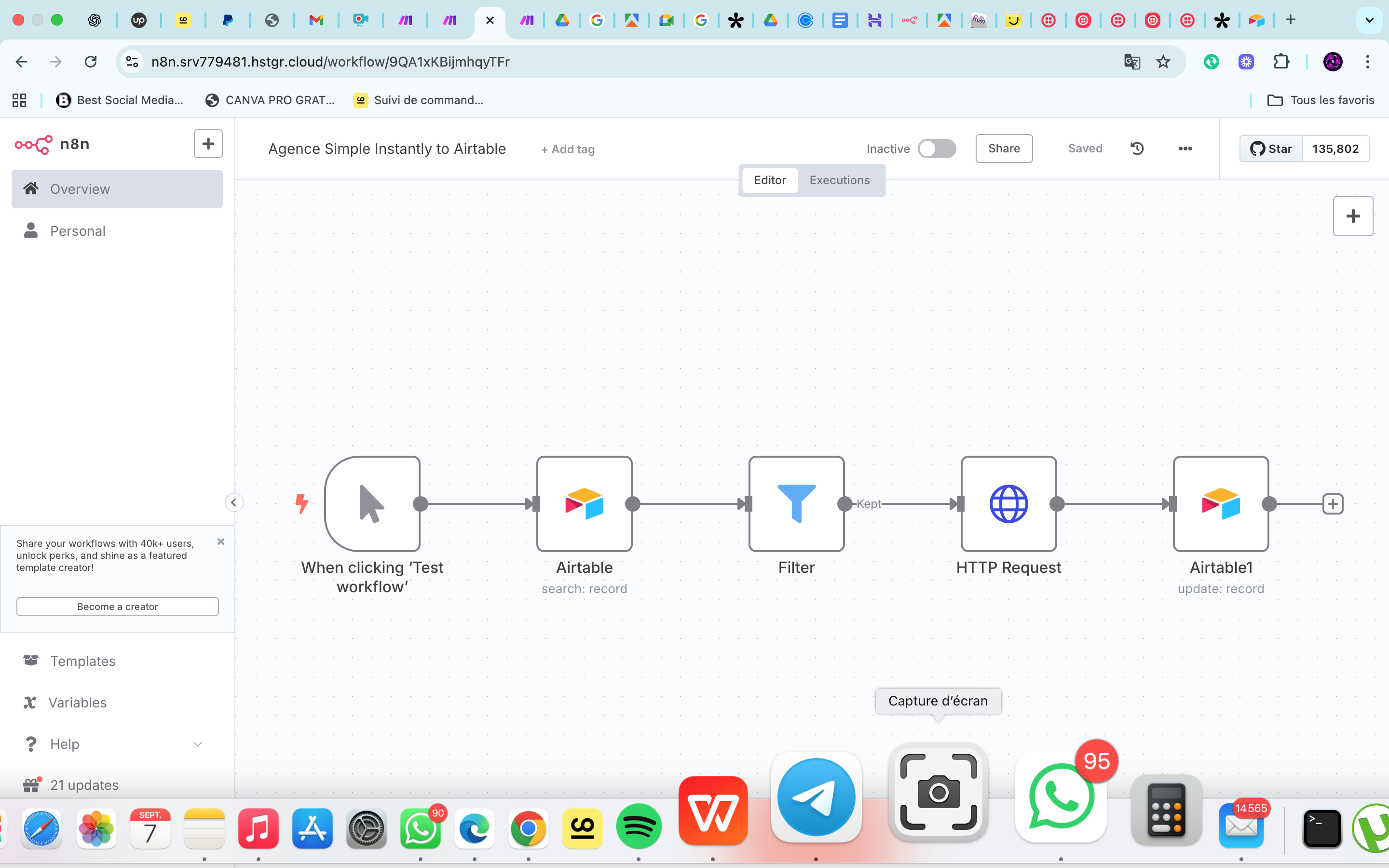Click the Add tag field
This screenshot has height=868, width=1389.
coord(568,149)
